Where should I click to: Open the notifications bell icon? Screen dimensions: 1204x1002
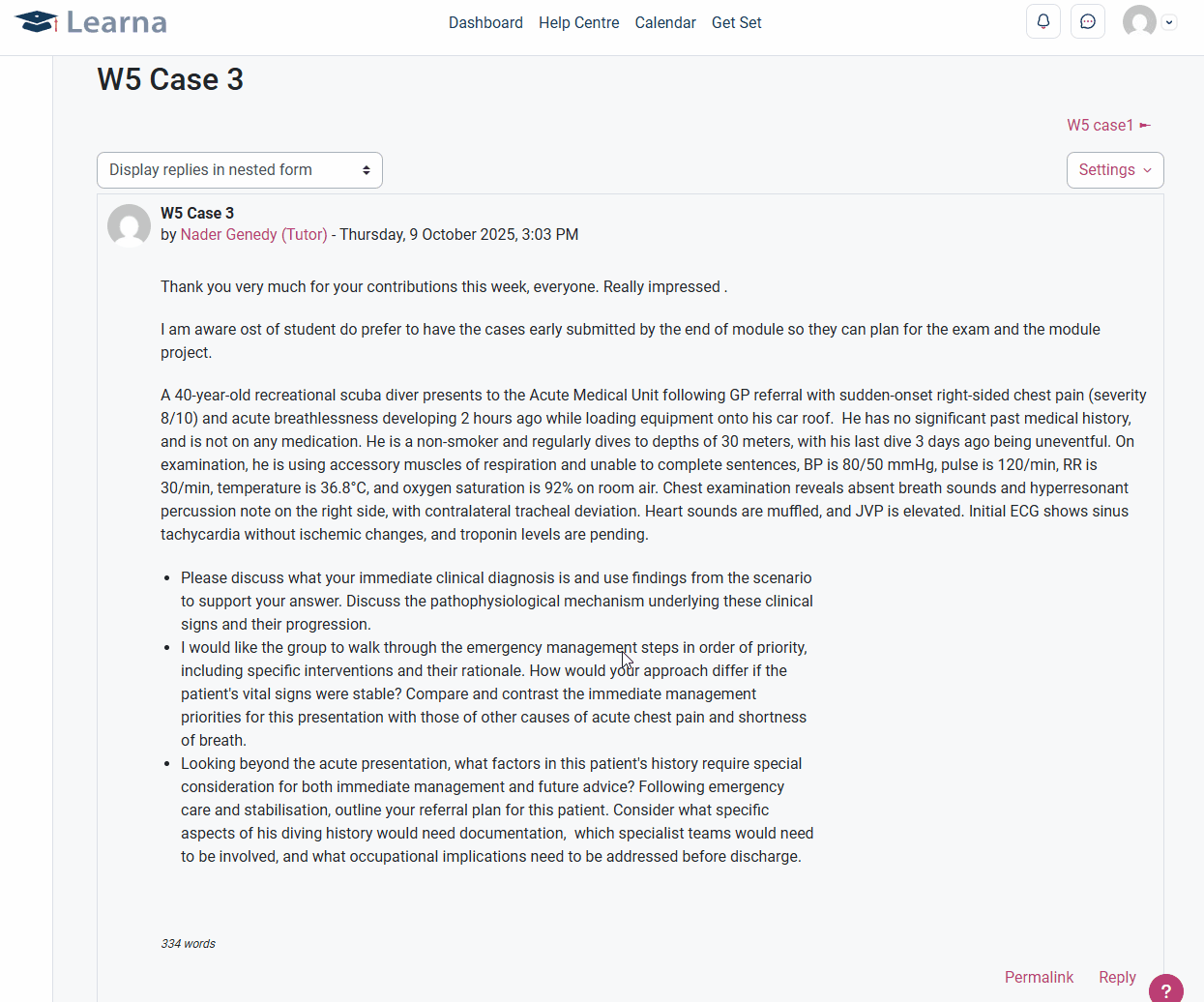click(x=1043, y=21)
